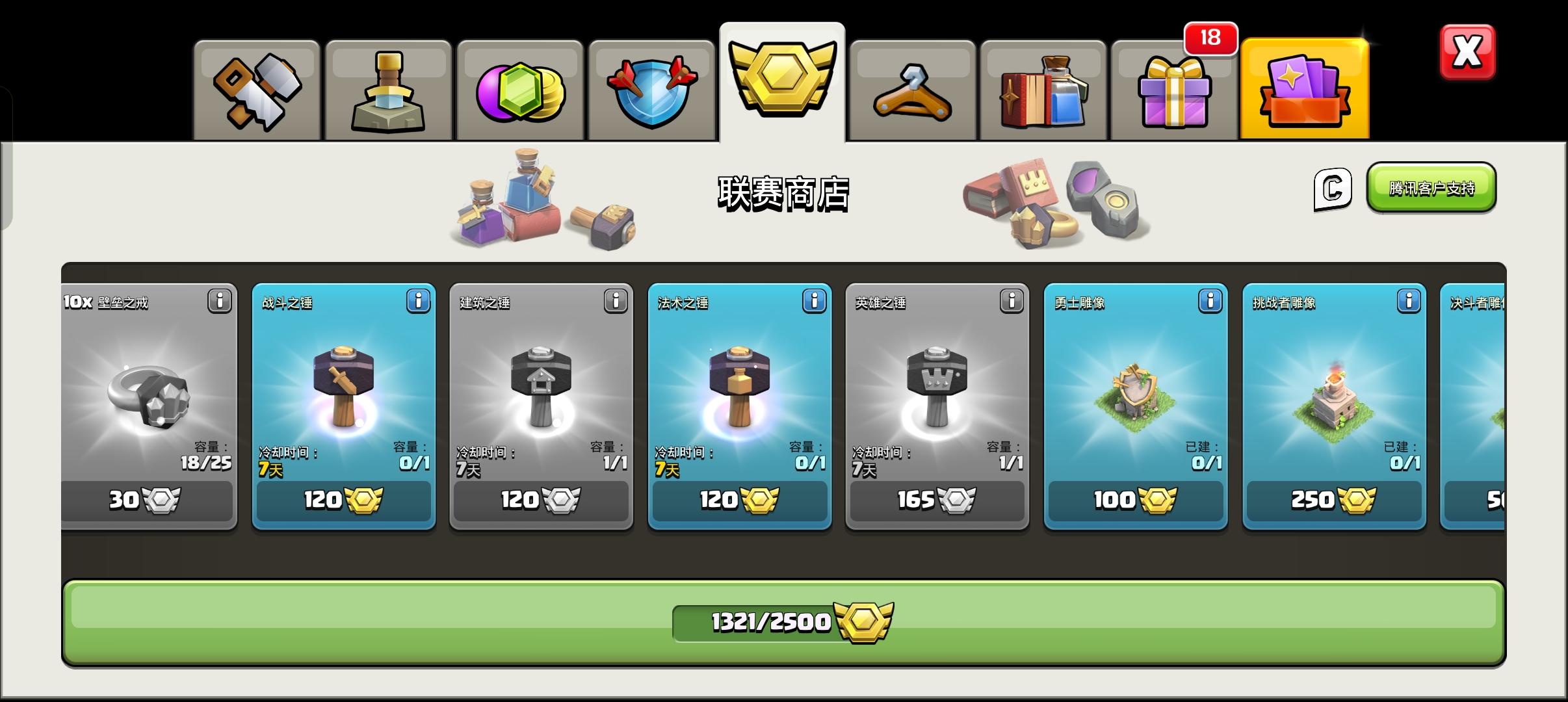View info for 法术之锤 item
The width and height of the screenshot is (1568, 702).
coord(814,301)
